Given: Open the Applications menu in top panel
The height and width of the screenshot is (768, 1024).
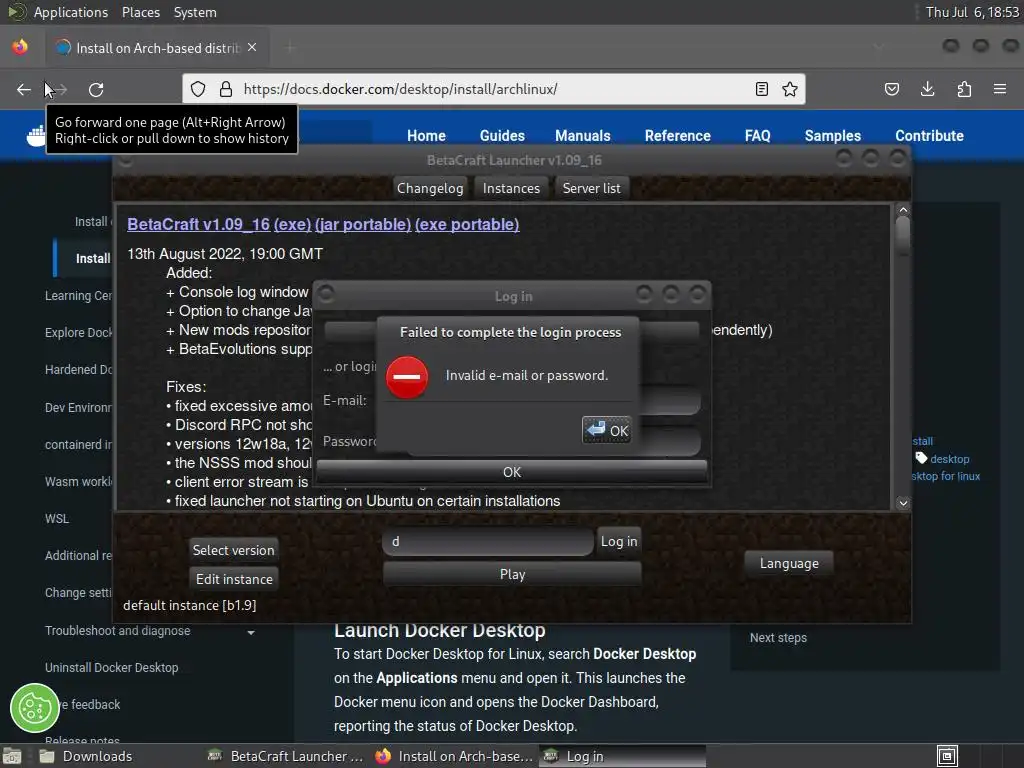Looking at the screenshot, I should click(x=71, y=12).
